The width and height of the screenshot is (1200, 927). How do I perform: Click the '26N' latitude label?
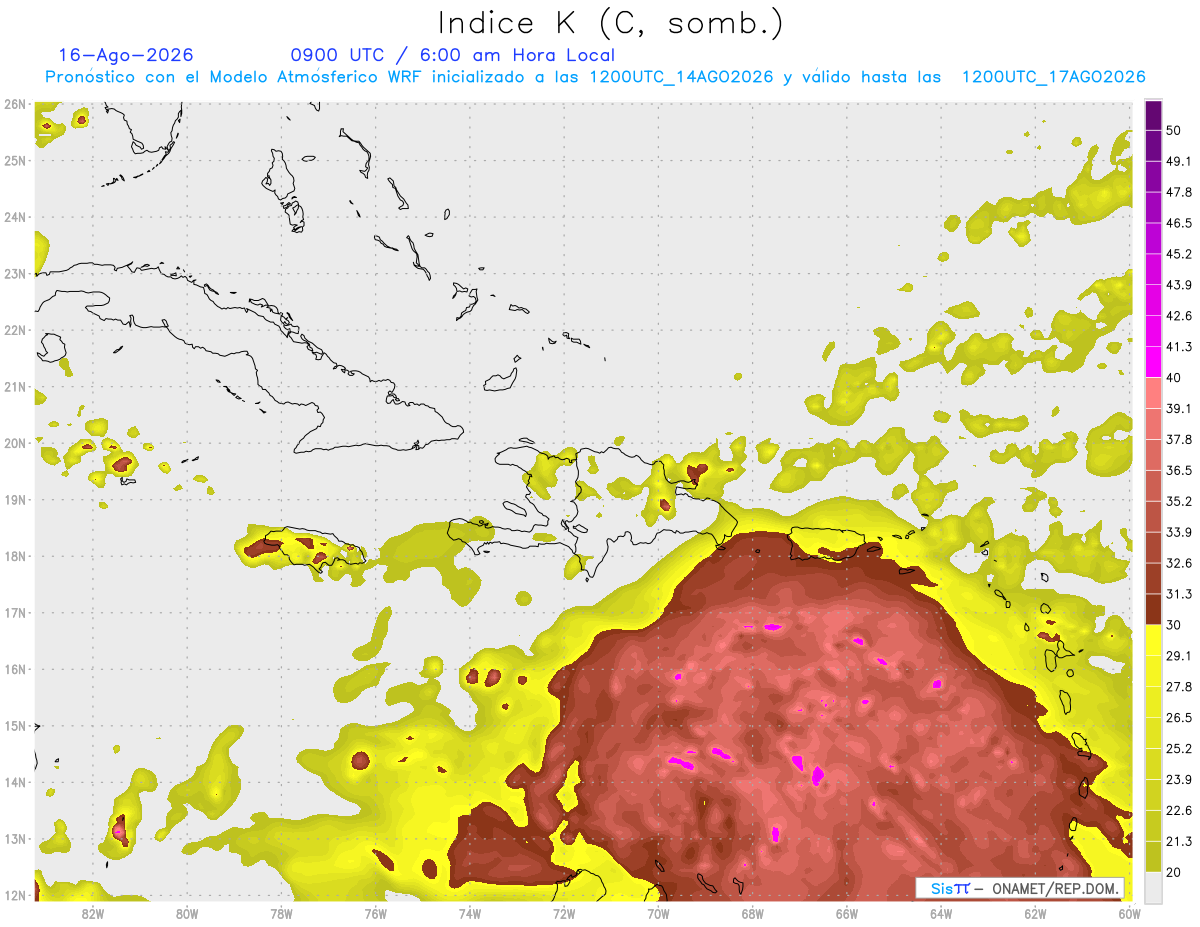tap(15, 104)
